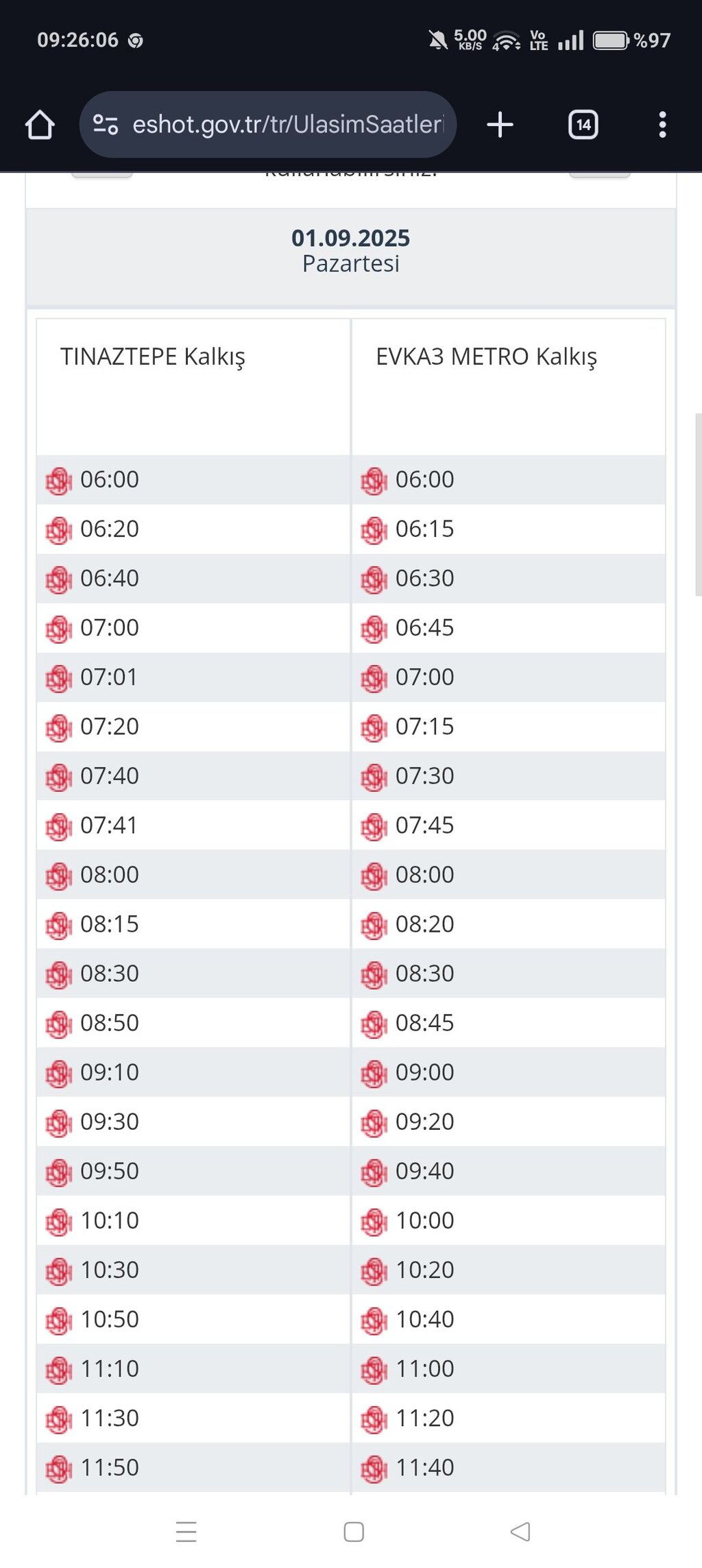
Task: Select the 08:20 EVKA3 Metro departure
Action: pyautogui.click(x=424, y=924)
